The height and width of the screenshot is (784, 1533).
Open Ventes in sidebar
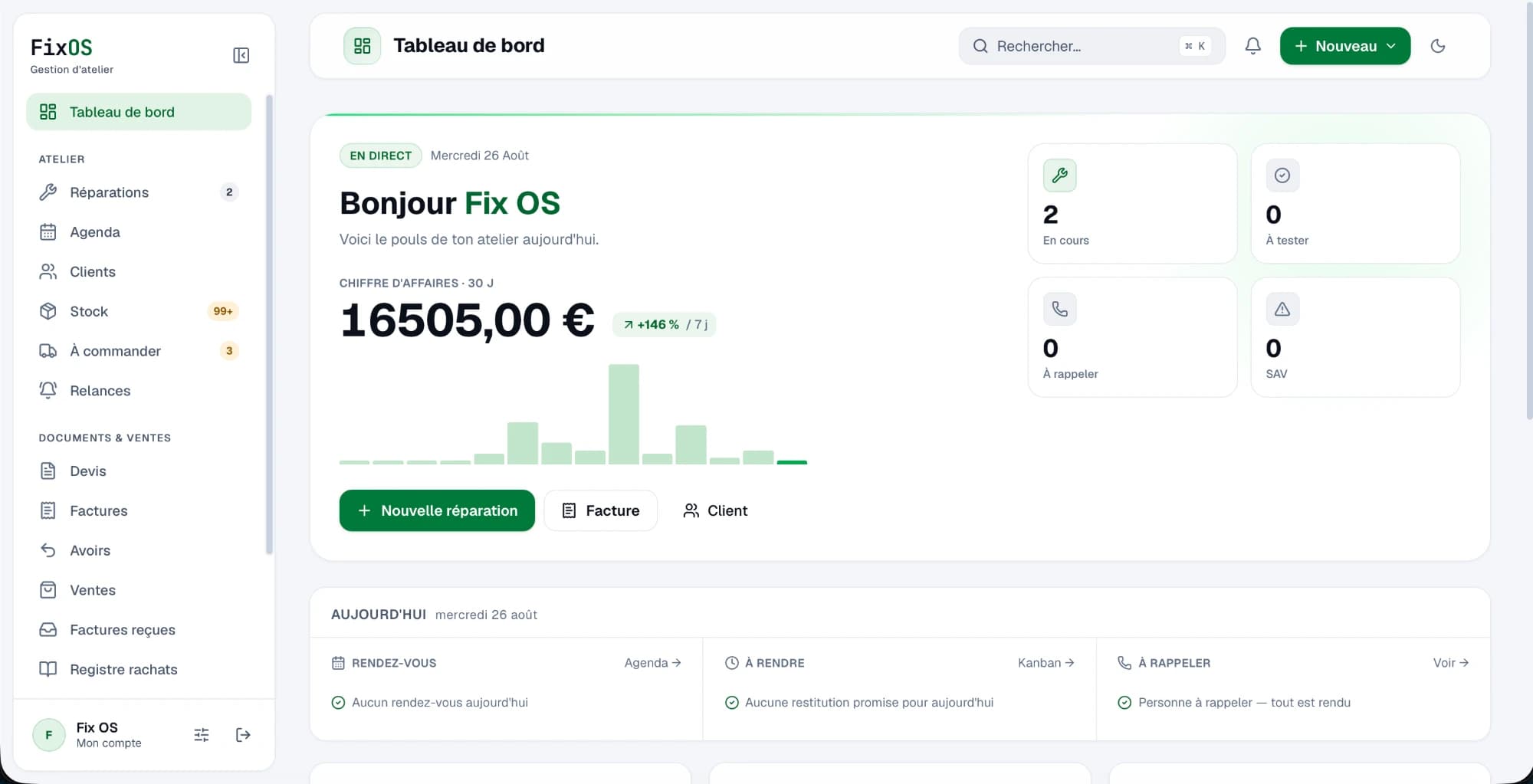click(139, 590)
